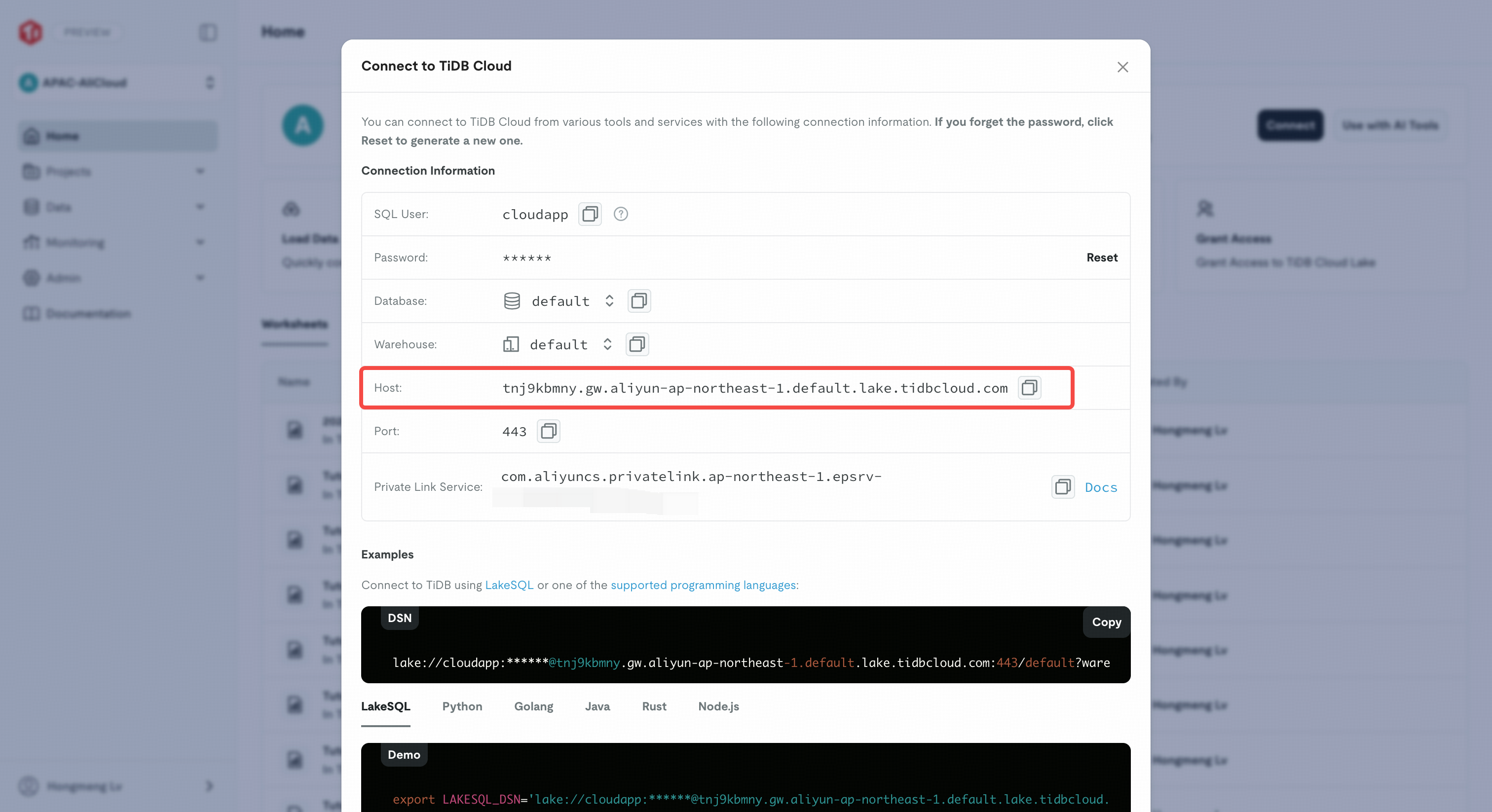The width and height of the screenshot is (1492, 812).
Task: Select the LakeSQL tab
Action: [x=386, y=706]
